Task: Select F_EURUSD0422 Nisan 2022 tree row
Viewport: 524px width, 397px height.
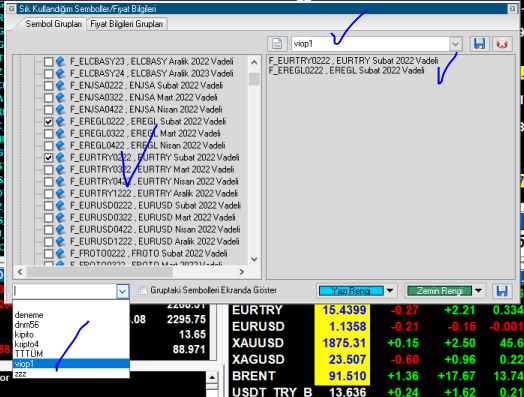Action: (155, 230)
